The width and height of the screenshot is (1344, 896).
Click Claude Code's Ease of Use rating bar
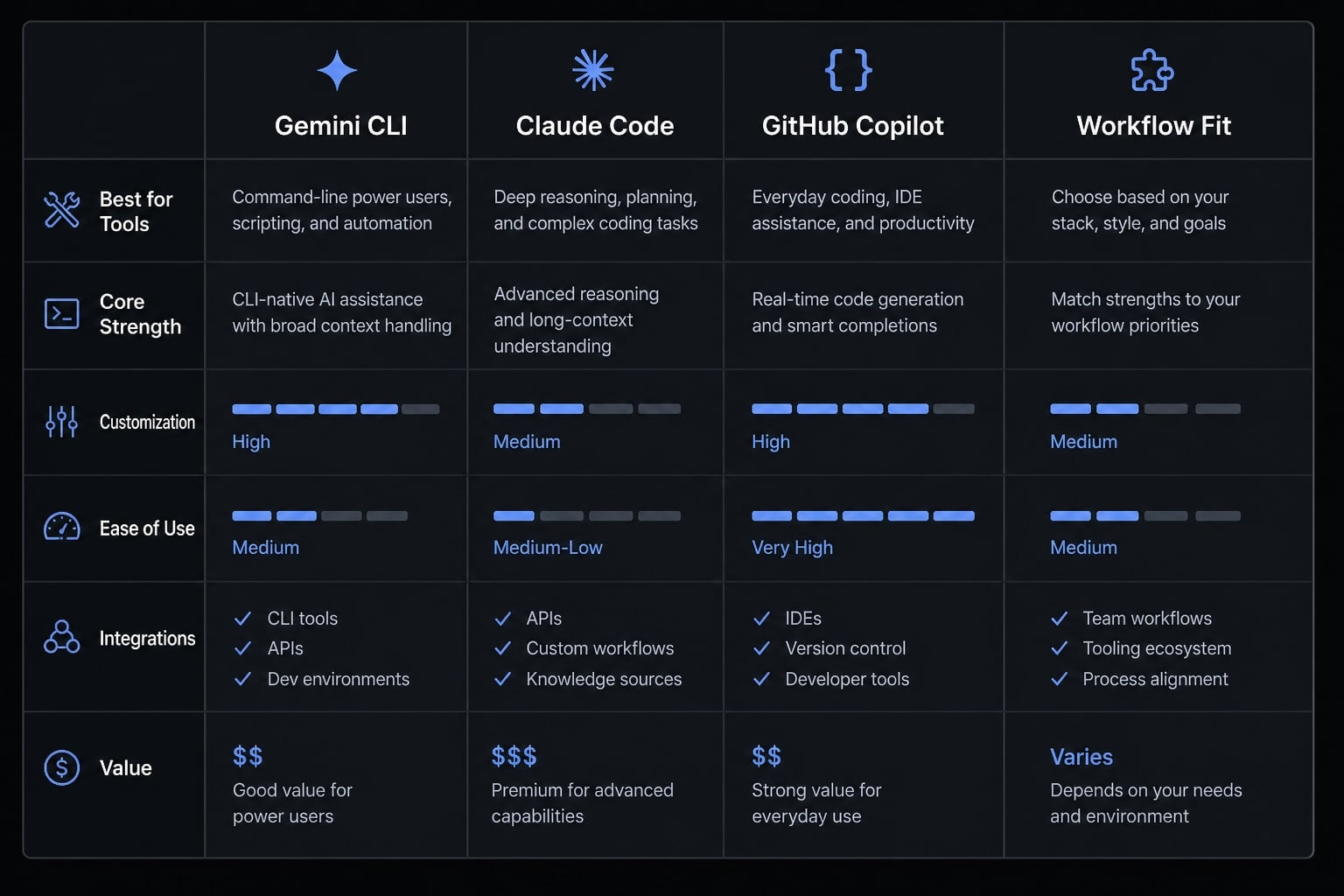[x=587, y=515]
